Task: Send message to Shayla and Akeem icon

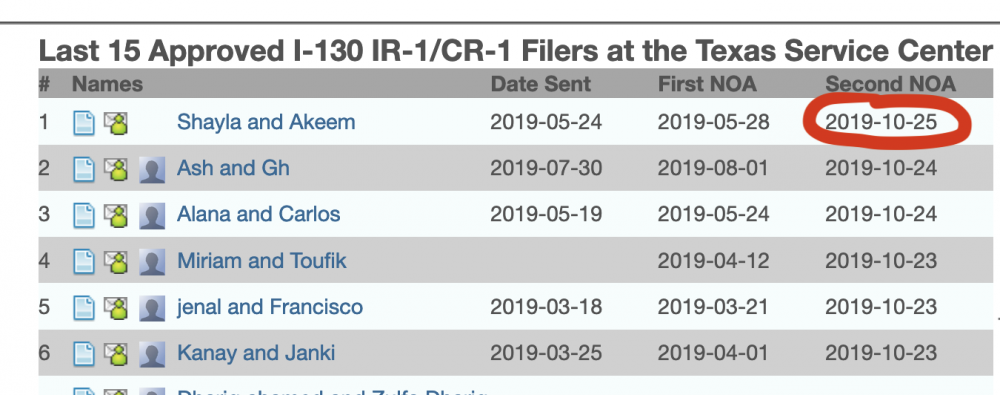Action: click(x=116, y=123)
